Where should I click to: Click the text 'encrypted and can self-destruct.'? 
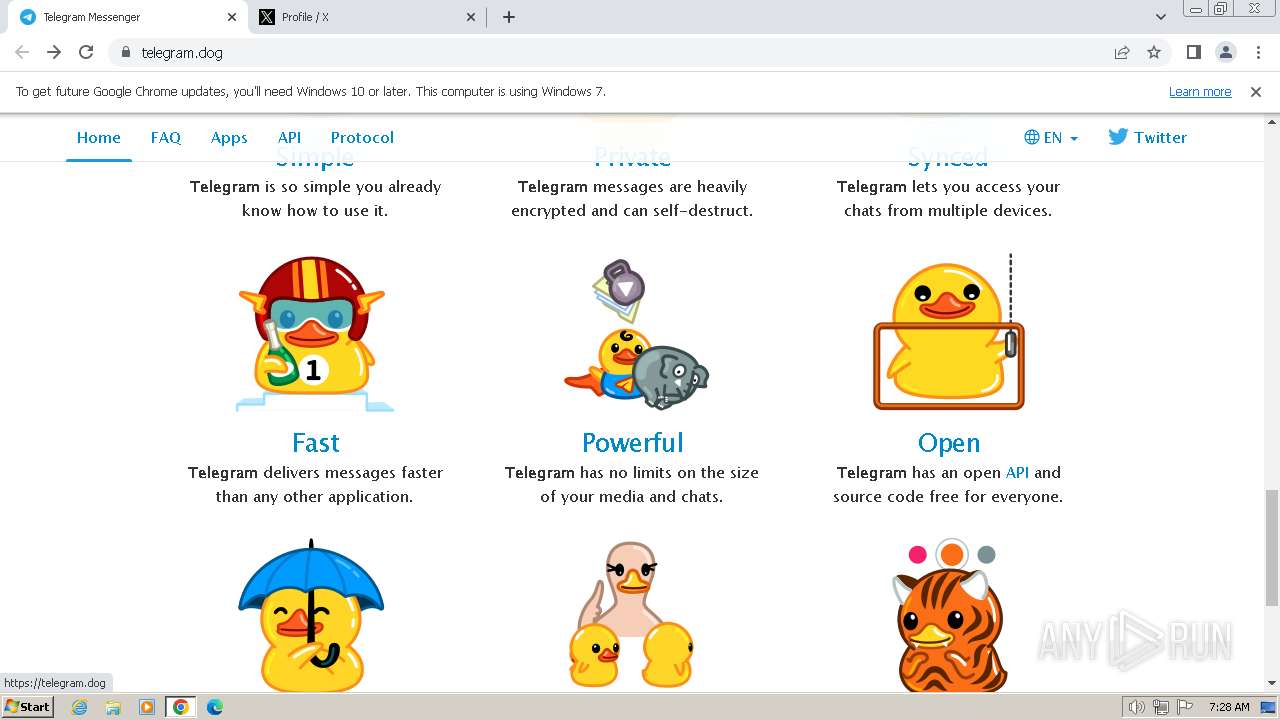[632, 211]
